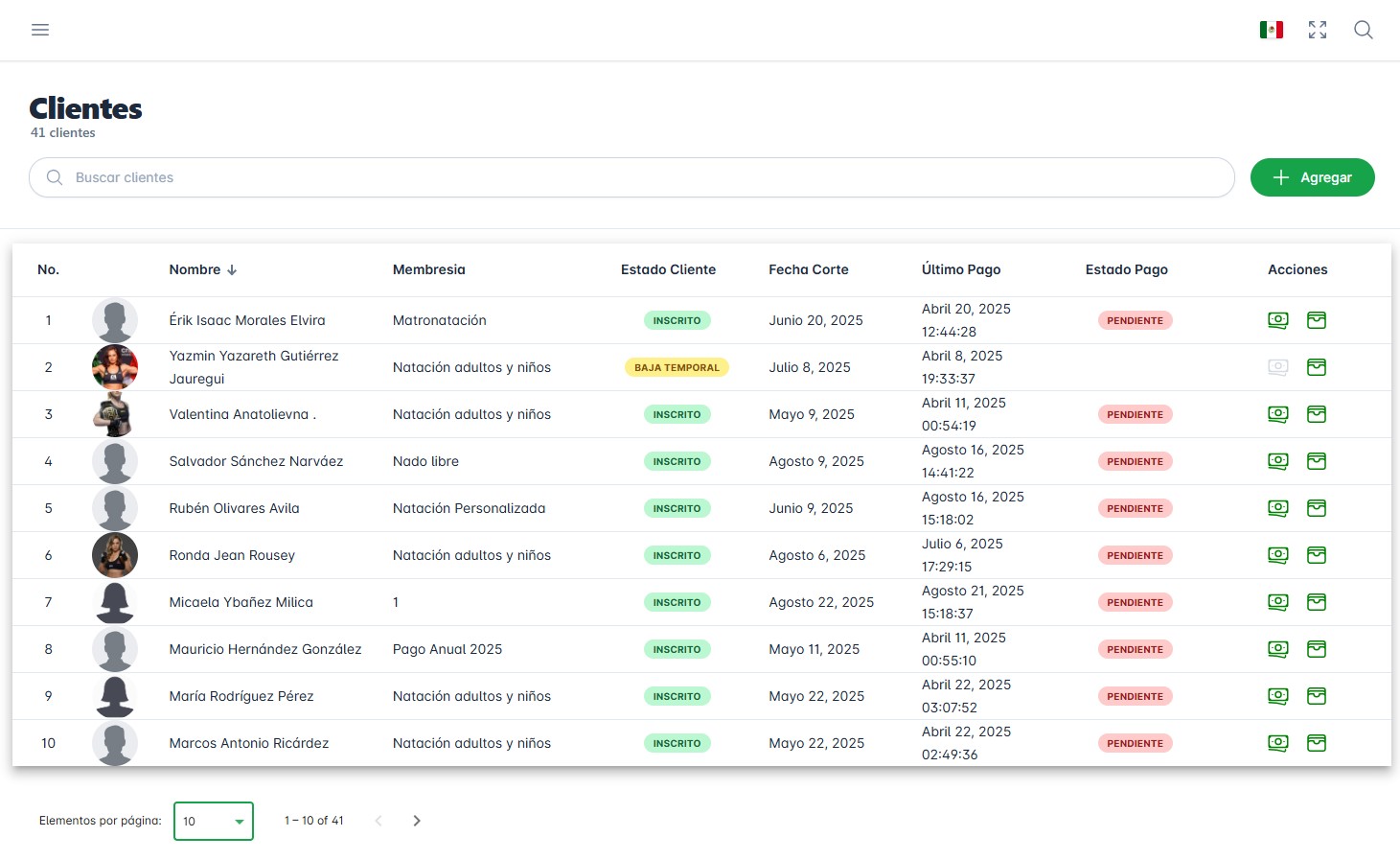Viewport: 1400px width, 860px height.
Task: Click the Buscar clientes search field
Action: [x=632, y=177]
